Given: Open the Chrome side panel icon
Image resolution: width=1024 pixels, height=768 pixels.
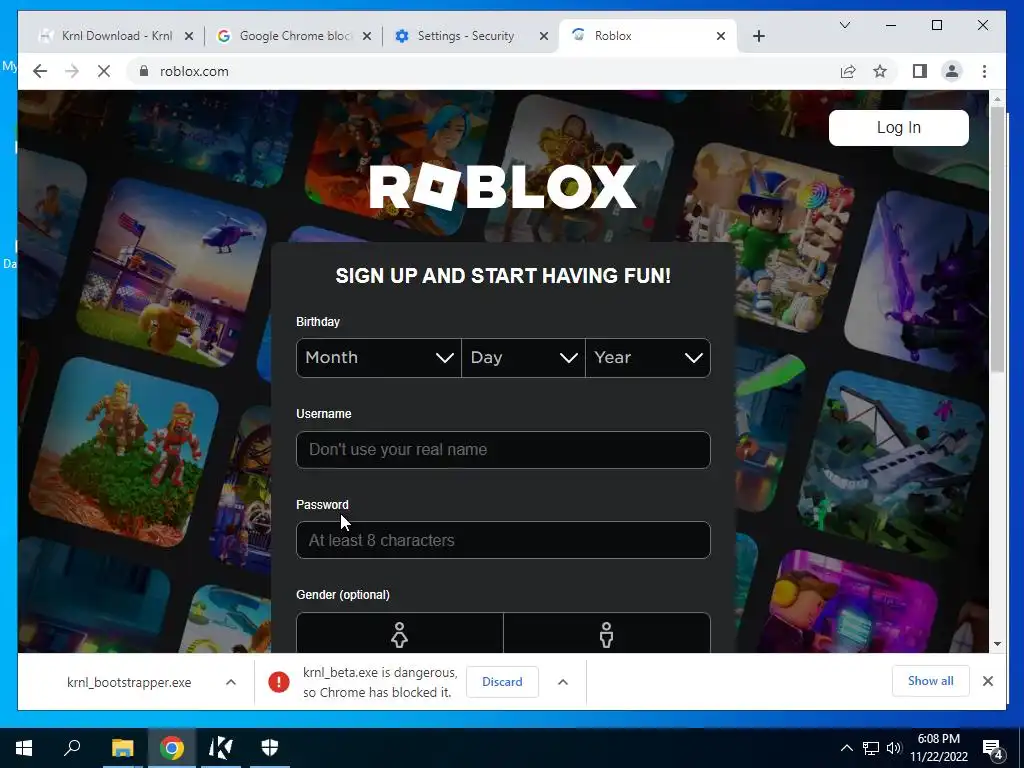Looking at the screenshot, I should pyautogui.click(x=920, y=71).
